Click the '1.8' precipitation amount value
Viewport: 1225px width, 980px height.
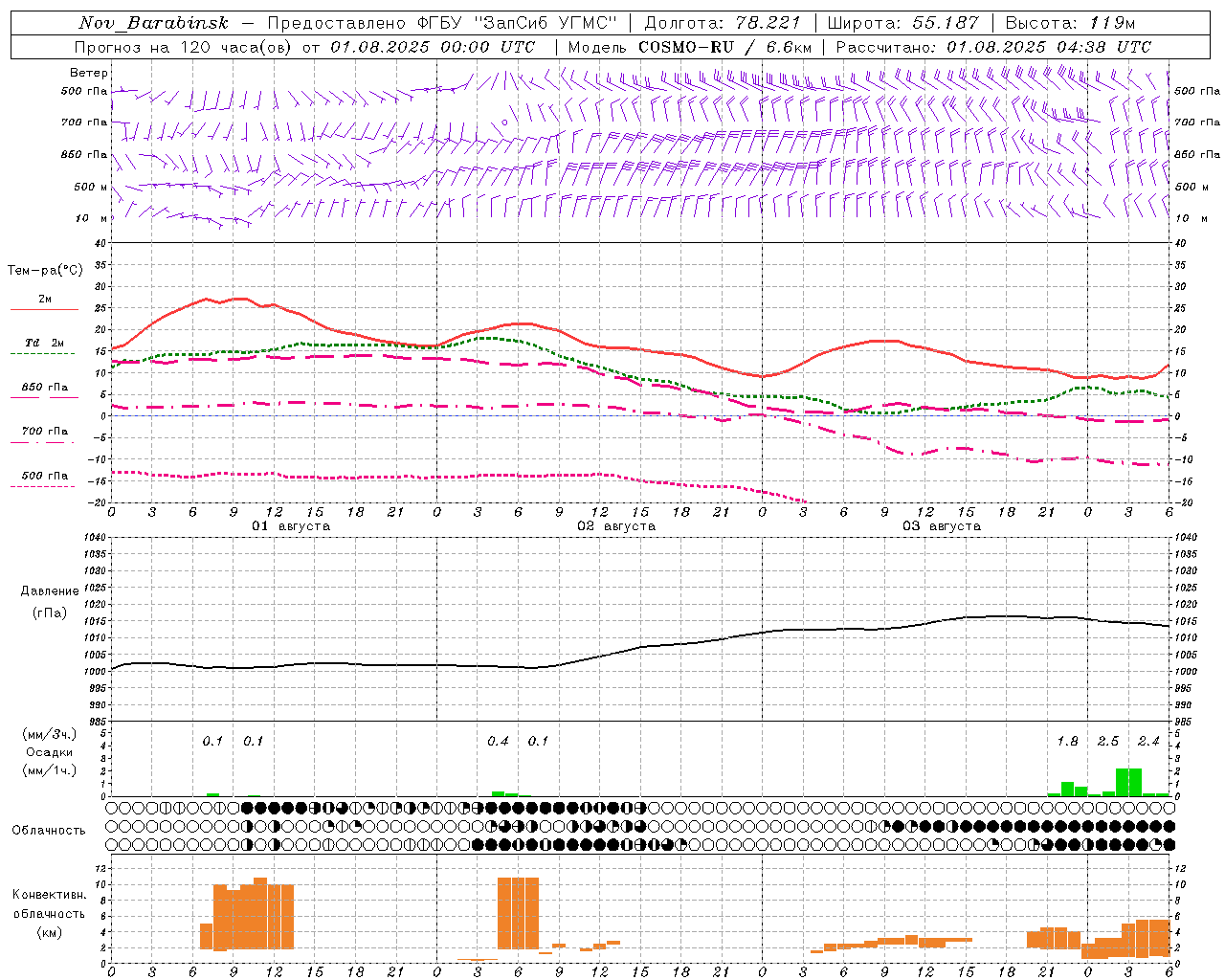(x=1067, y=741)
